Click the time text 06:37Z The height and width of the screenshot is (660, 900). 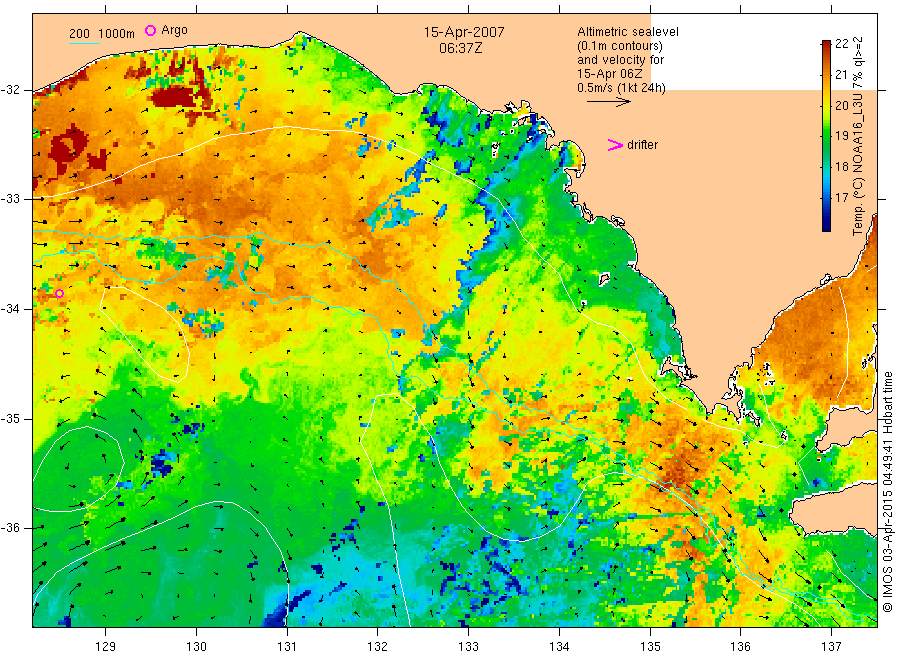pos(460,48)
